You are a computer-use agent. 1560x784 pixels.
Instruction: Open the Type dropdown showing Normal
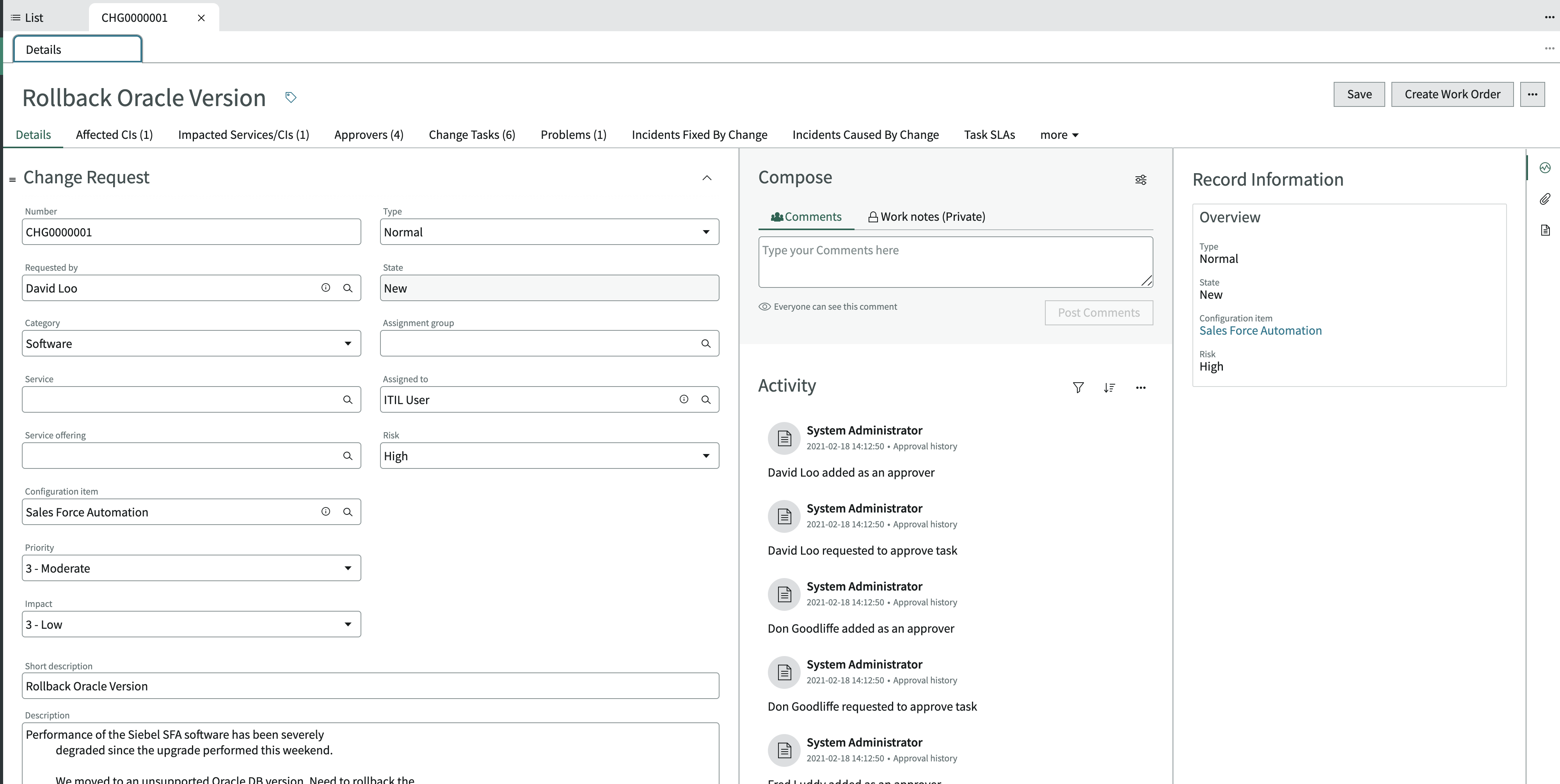point(549,232)
